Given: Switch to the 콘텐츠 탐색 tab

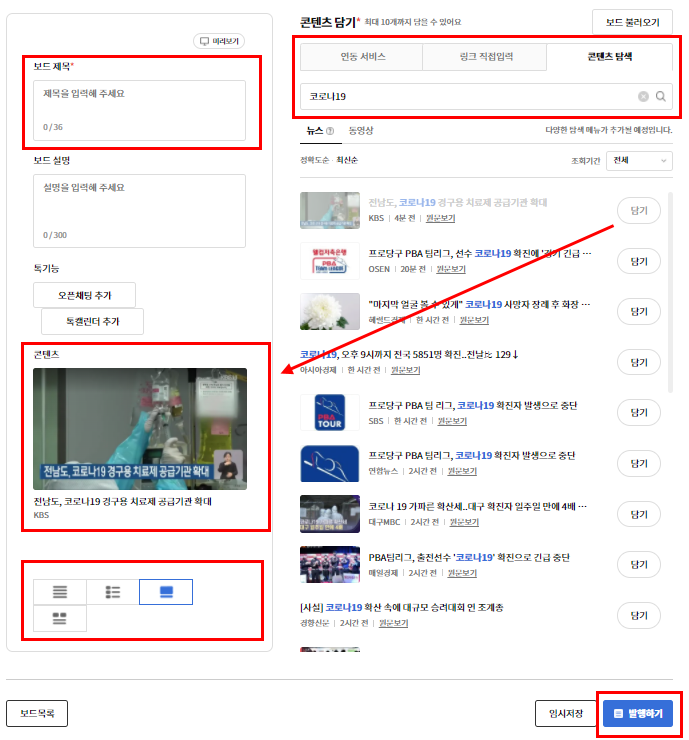Looking at the screenshot, I should pyautogui.click(x=610, y=57).
